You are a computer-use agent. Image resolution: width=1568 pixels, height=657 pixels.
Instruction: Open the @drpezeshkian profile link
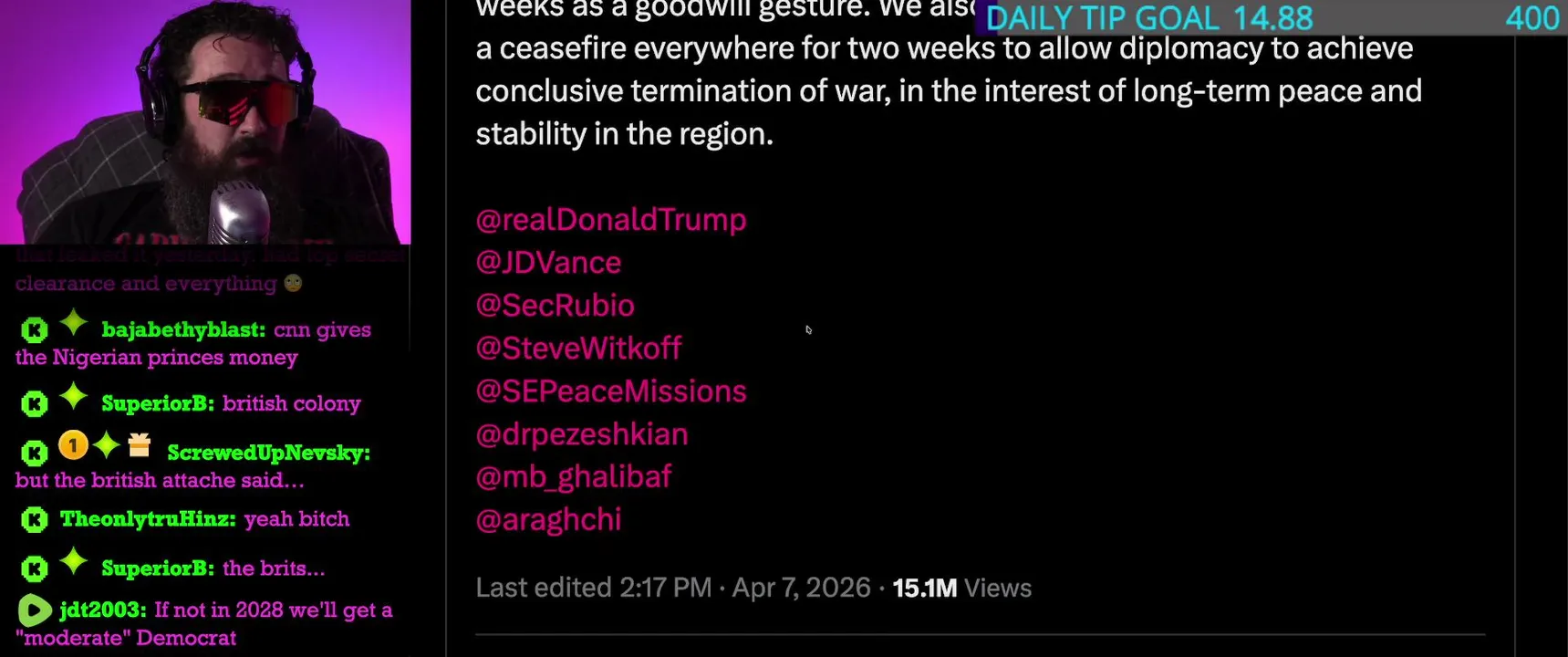point(581,434)
